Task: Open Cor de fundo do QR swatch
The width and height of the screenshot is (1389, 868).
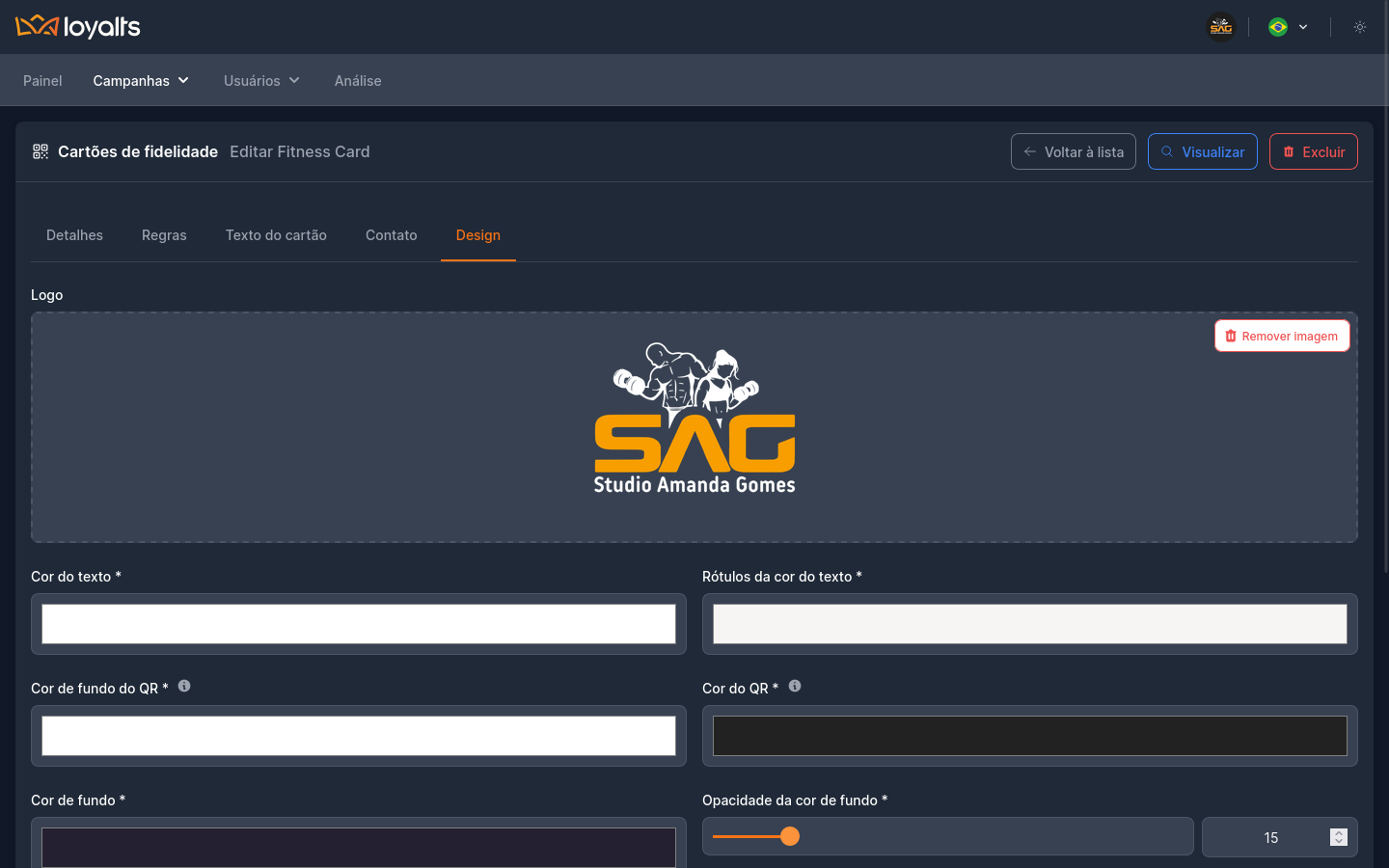Action: [x=359, y=736]
